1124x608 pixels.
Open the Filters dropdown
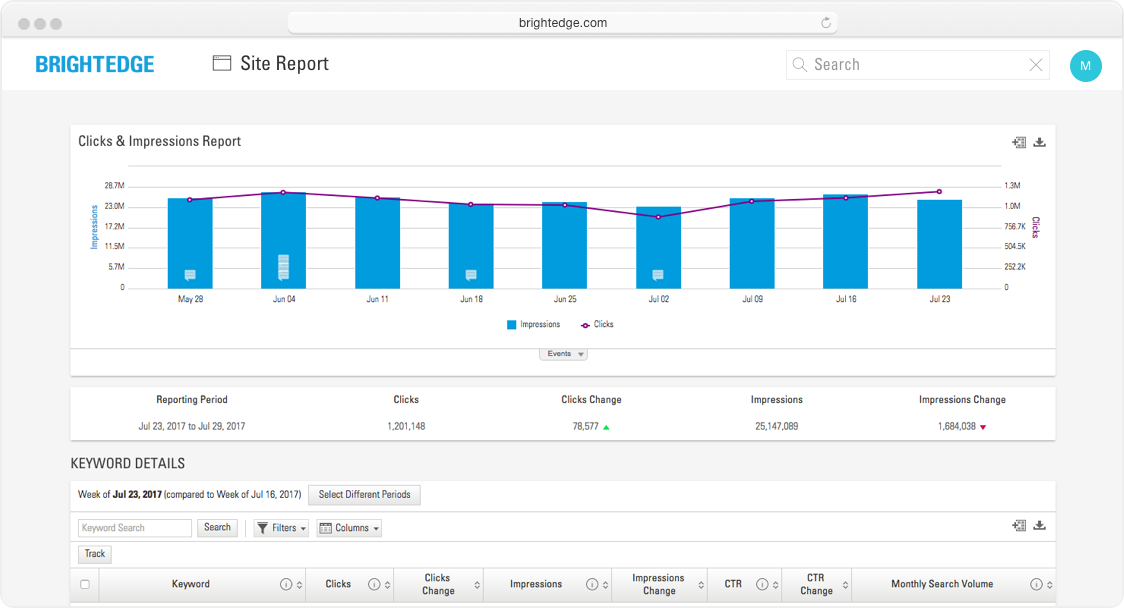tap(281, 528)
